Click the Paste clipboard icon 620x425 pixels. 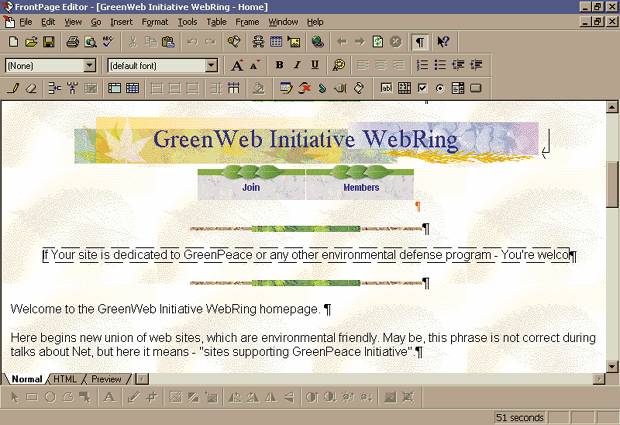coord(168,42)
